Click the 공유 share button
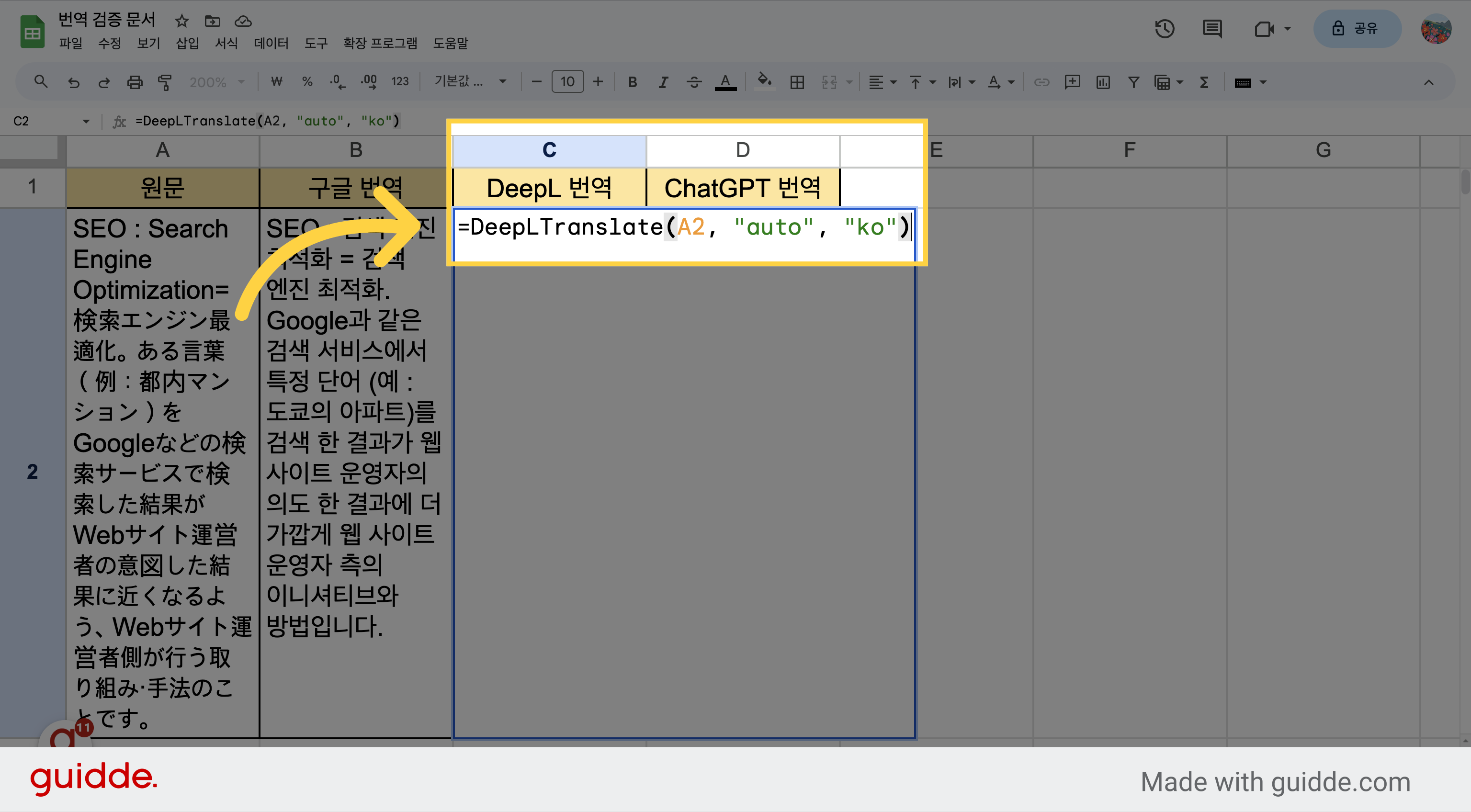 (1358, 29)
